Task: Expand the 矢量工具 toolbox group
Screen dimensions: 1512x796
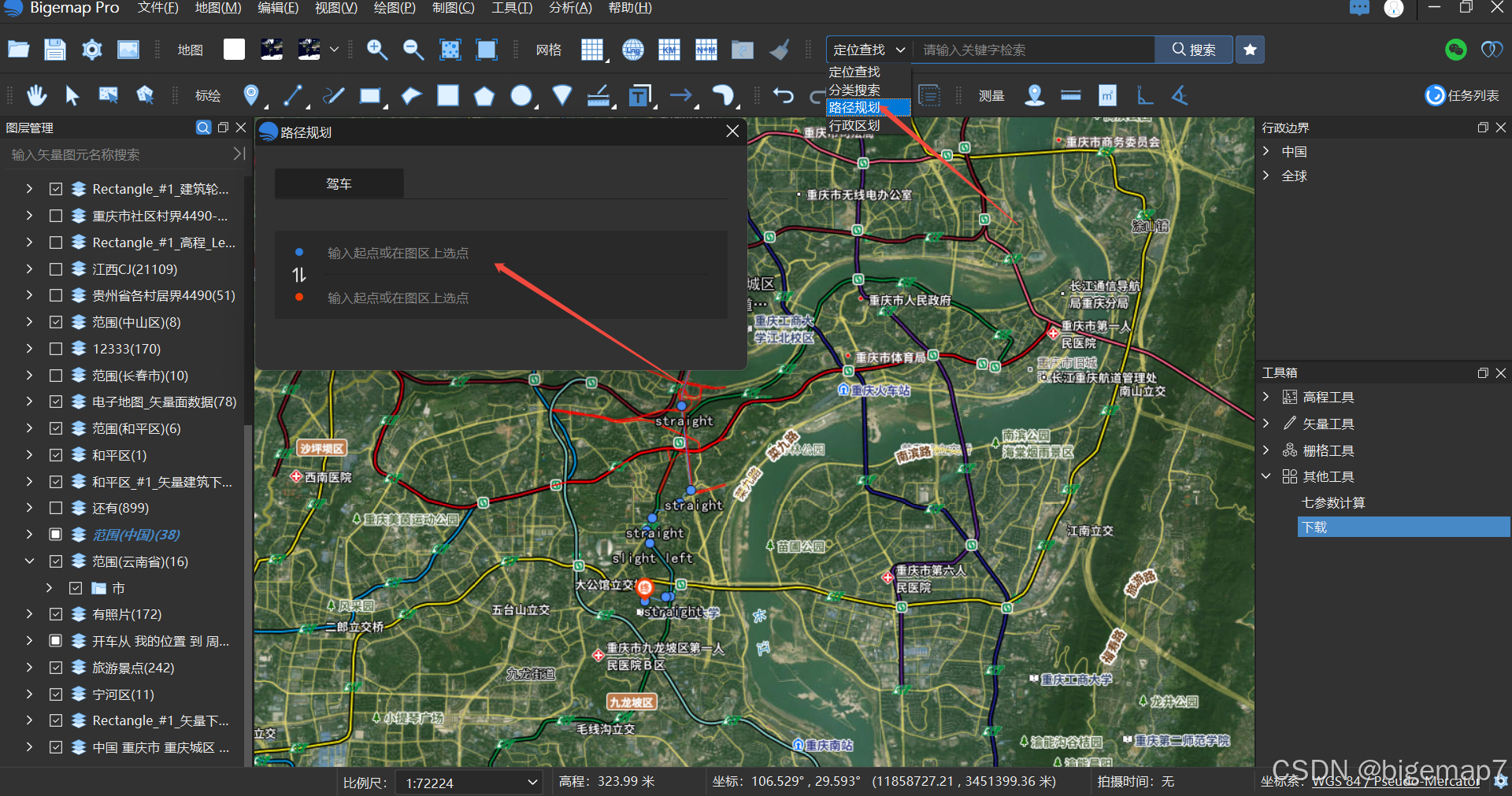Action: pyautogui.click(x=1266, y=424)
